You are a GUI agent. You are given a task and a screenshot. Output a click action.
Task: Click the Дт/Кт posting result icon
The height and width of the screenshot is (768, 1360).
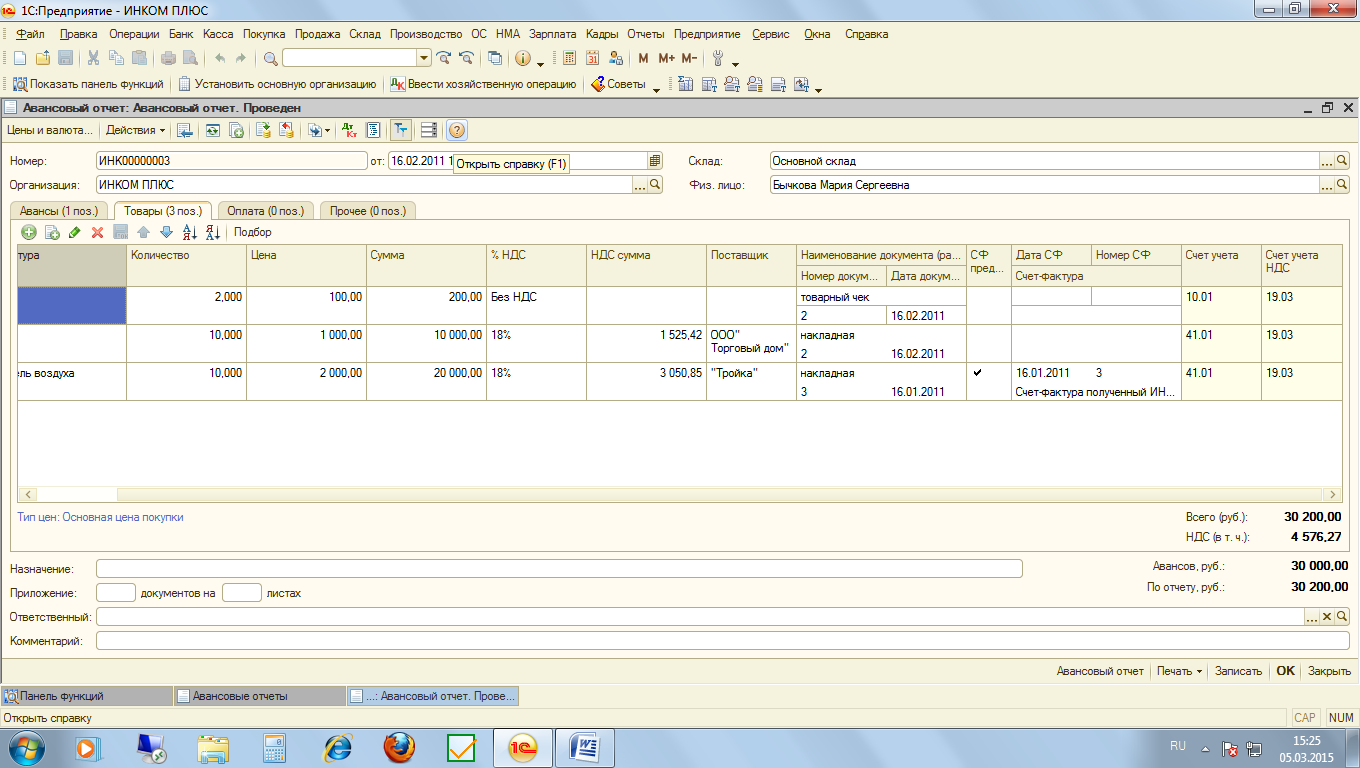349,130
